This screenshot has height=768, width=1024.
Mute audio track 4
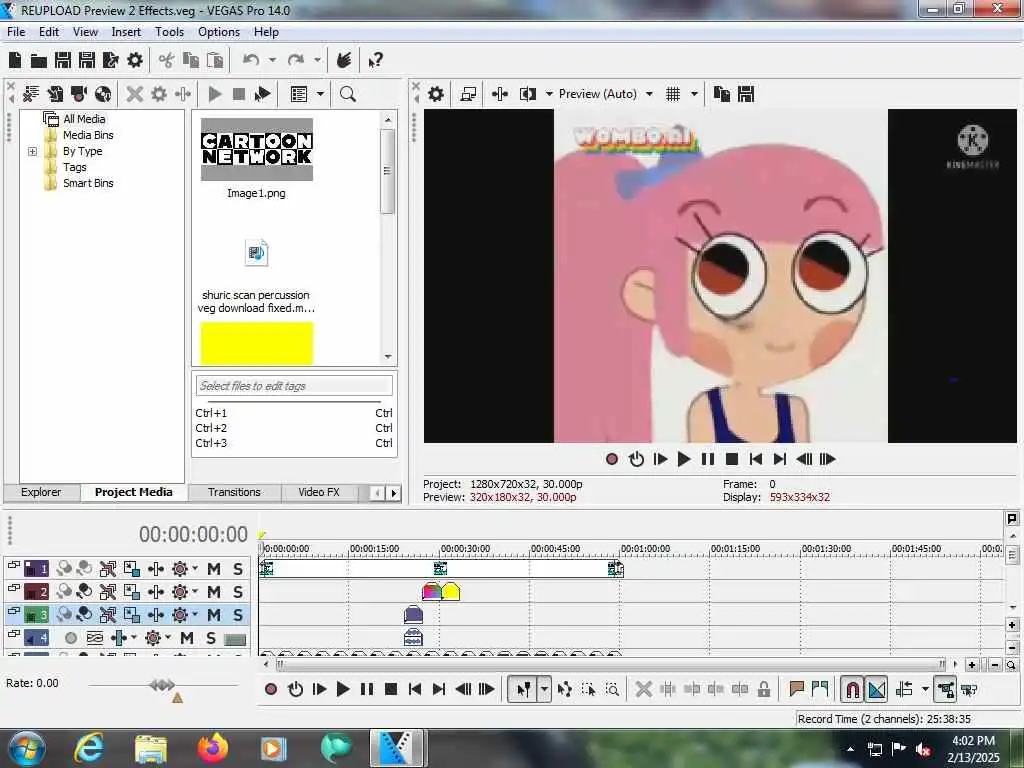tap(187, 637)
